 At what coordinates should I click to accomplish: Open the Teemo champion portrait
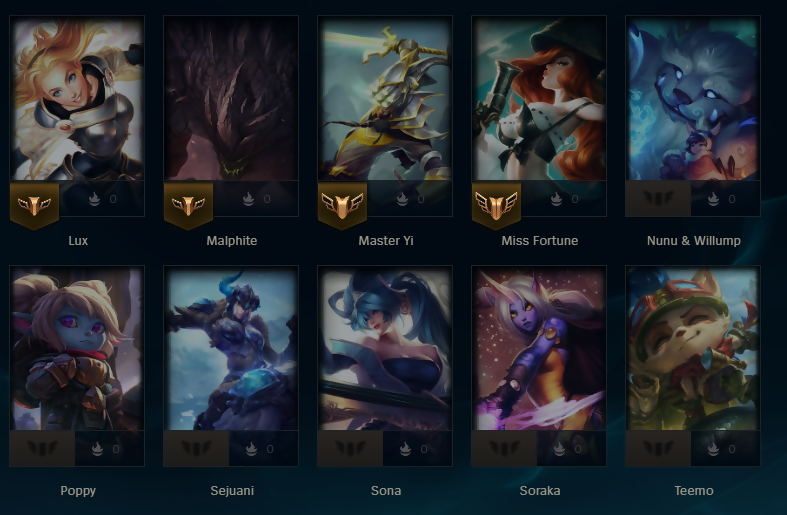coord(693,348)
